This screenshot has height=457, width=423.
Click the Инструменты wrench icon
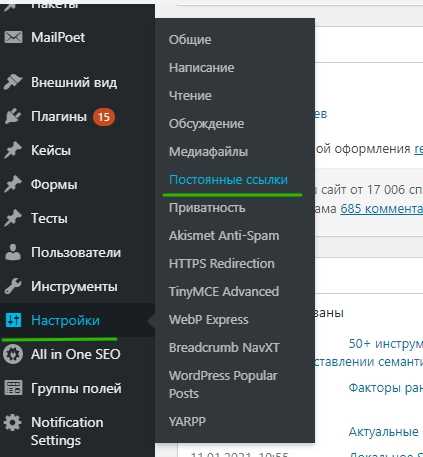[13, 286]
